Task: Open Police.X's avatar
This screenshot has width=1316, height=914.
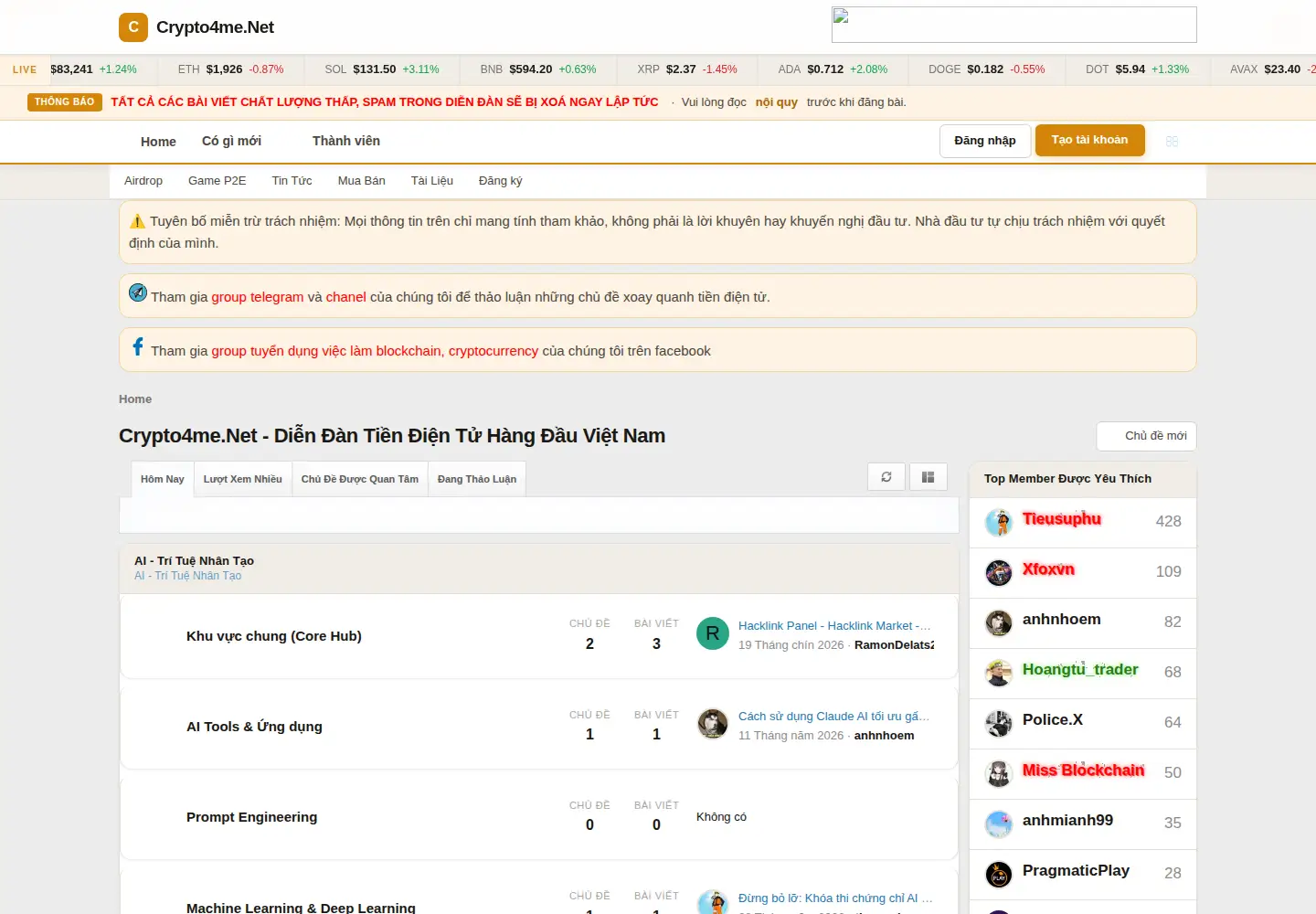Action: click(x=999, y=724)
